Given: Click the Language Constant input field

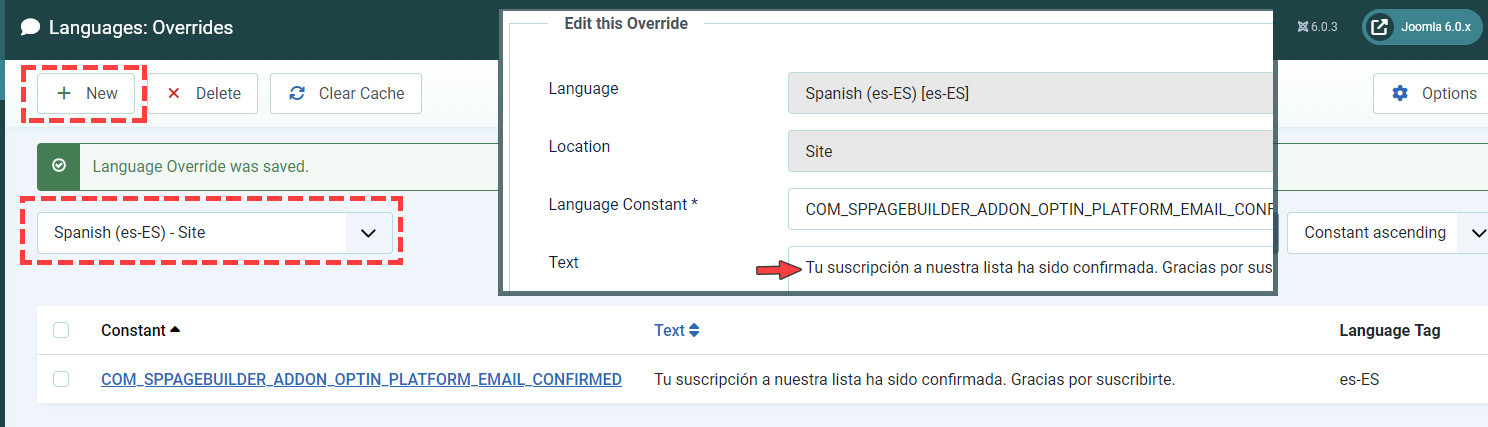Looking at the screenshot, I should click(x=1030, y=209).
